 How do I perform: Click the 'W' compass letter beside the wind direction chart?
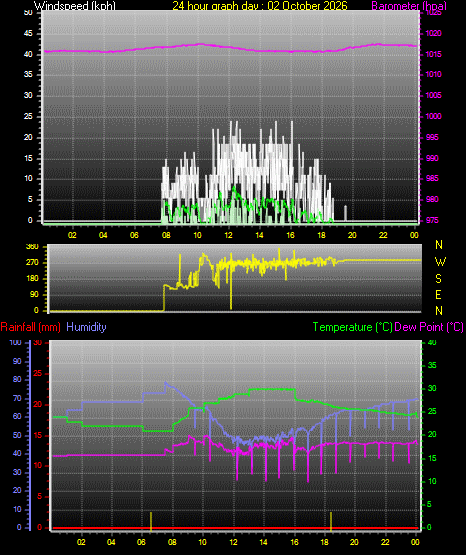pyautogui.click(x=440, y=262)
